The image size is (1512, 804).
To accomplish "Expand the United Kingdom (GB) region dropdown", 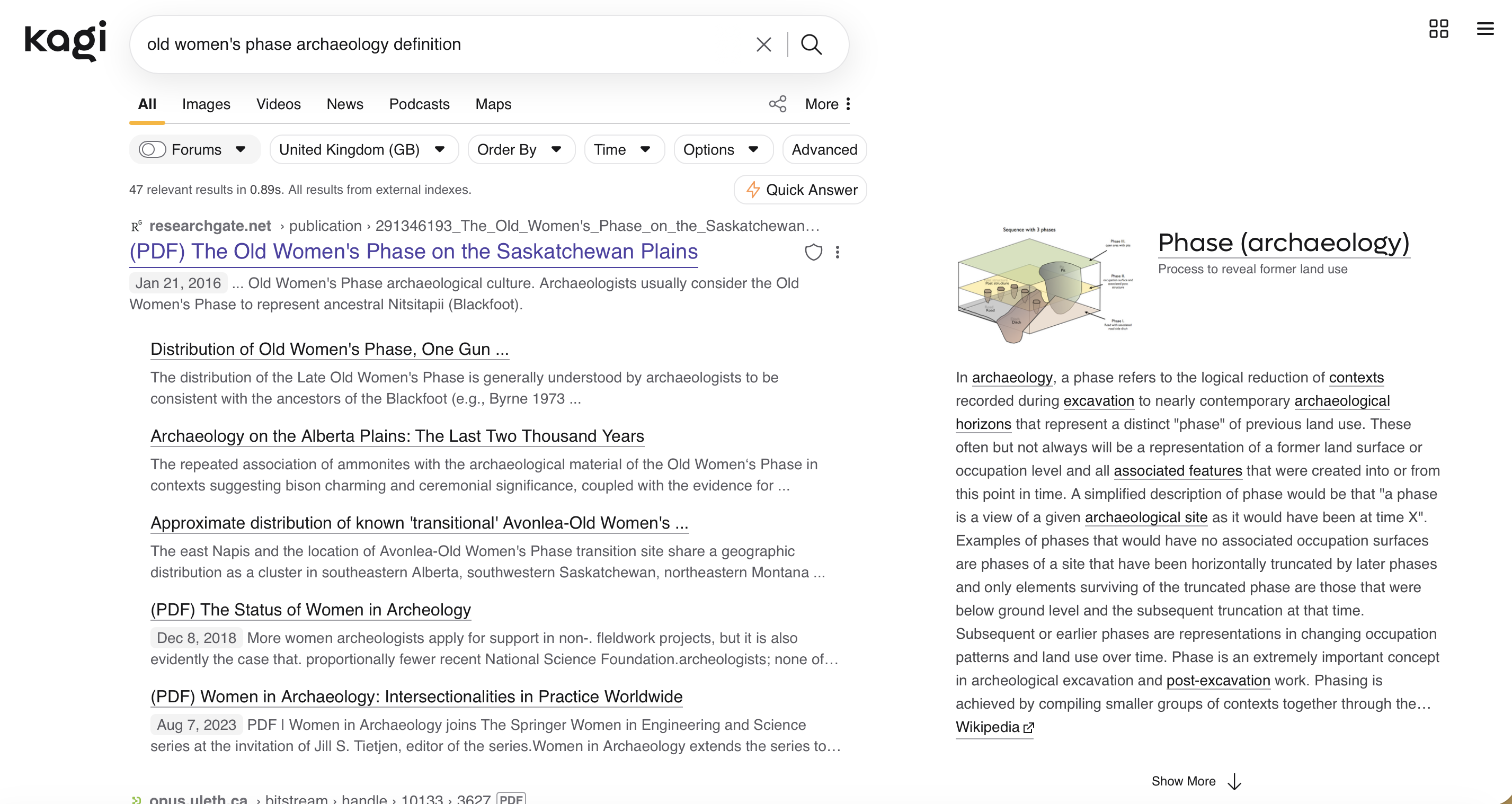I will pos(362,150).
